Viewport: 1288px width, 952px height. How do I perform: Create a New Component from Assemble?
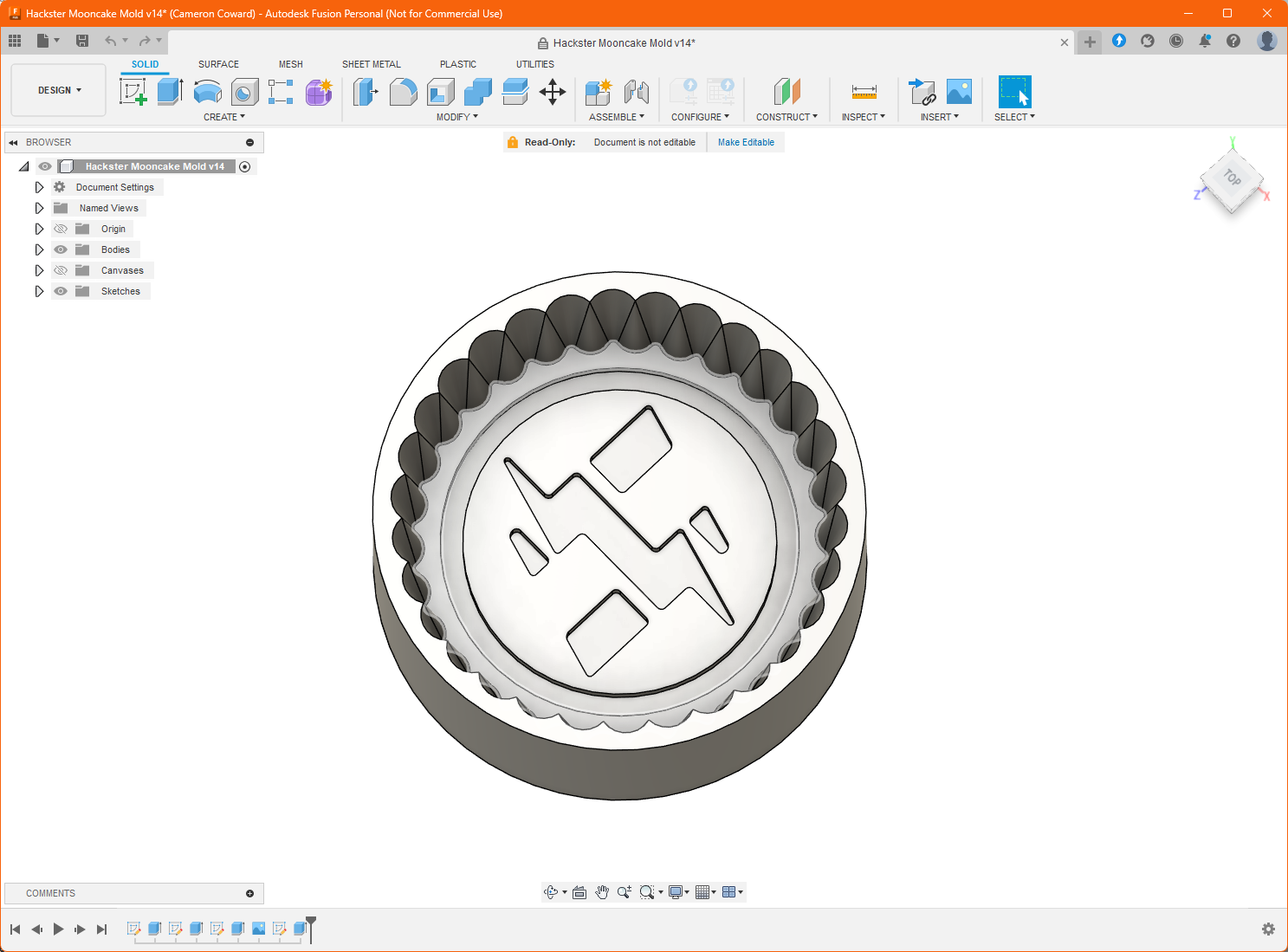[x=599, y=91]
